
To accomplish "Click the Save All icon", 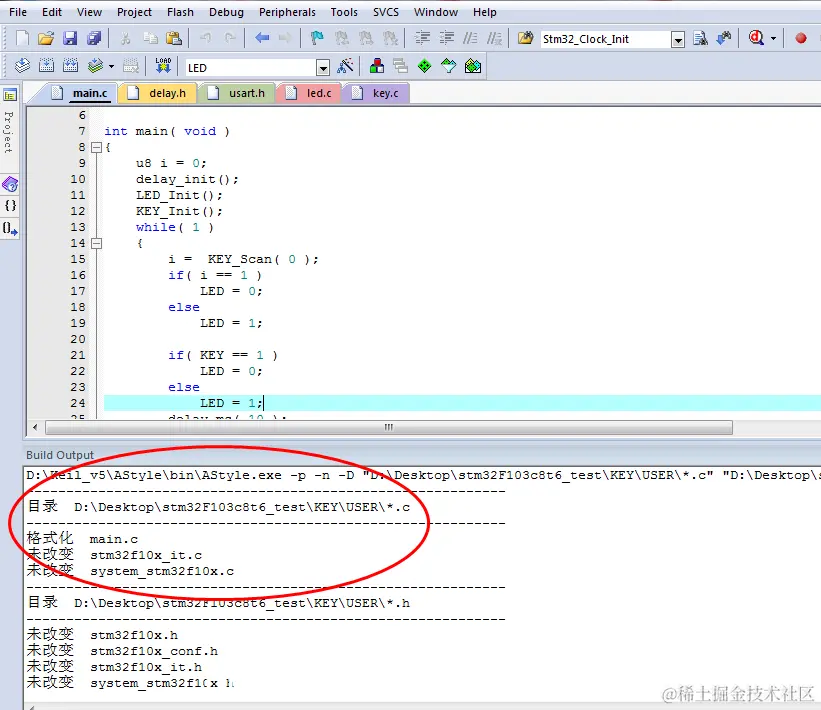I will point(94,38).
